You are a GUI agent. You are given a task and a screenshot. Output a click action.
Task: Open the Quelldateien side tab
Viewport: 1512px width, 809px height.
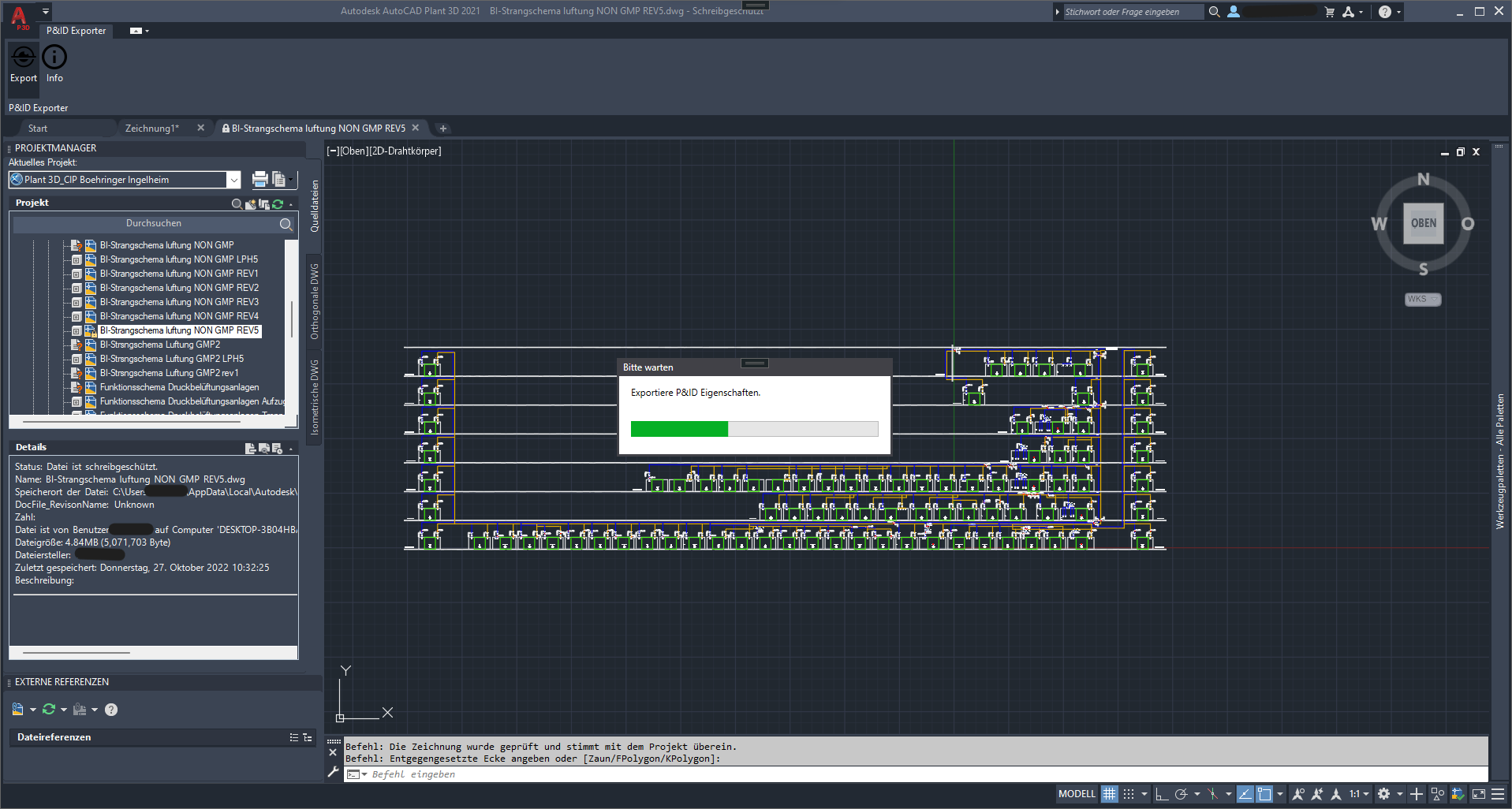click(x=315, y=206)
